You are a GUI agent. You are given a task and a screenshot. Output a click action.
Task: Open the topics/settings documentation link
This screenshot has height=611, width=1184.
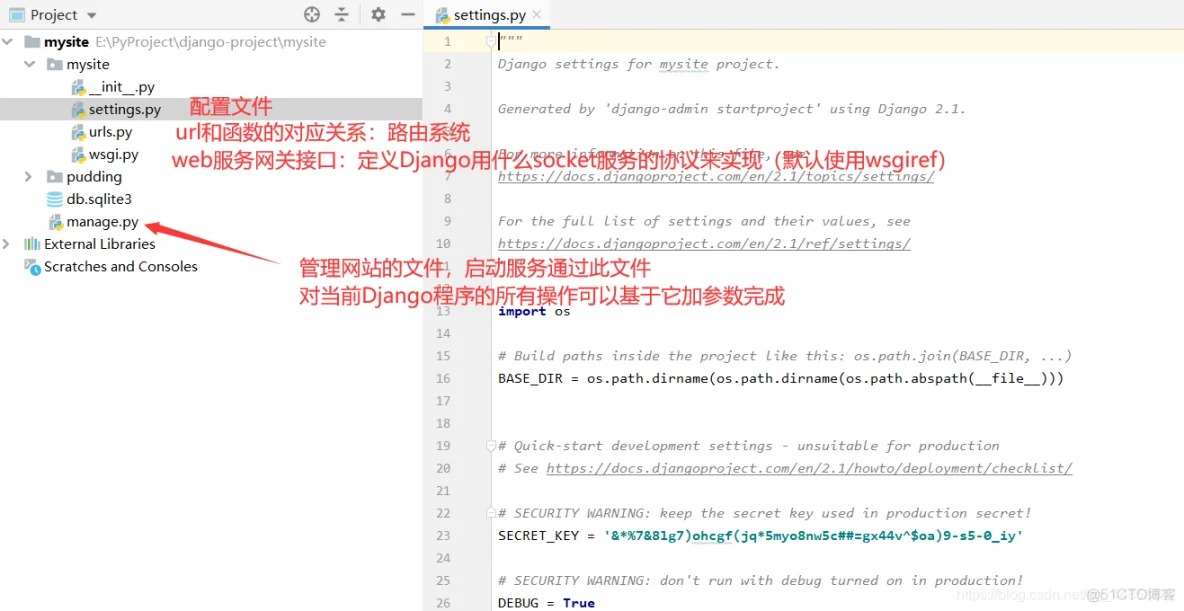[716, 177]
